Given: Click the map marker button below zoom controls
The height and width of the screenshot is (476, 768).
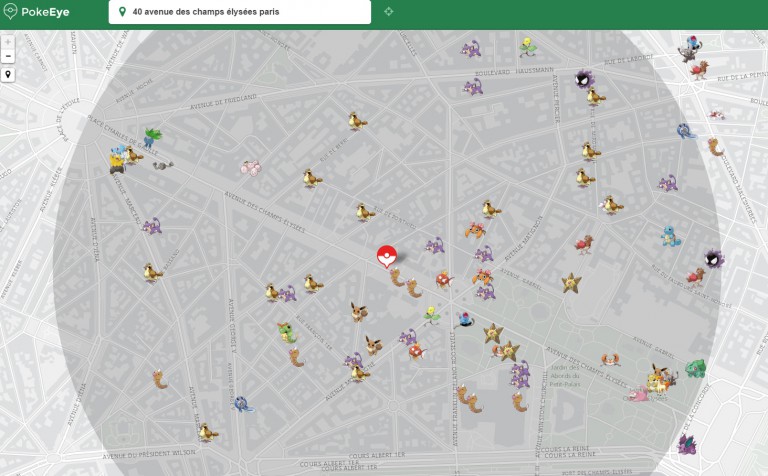Looking at the screenshot, I should pyautogui.click(x=8, y=74).
